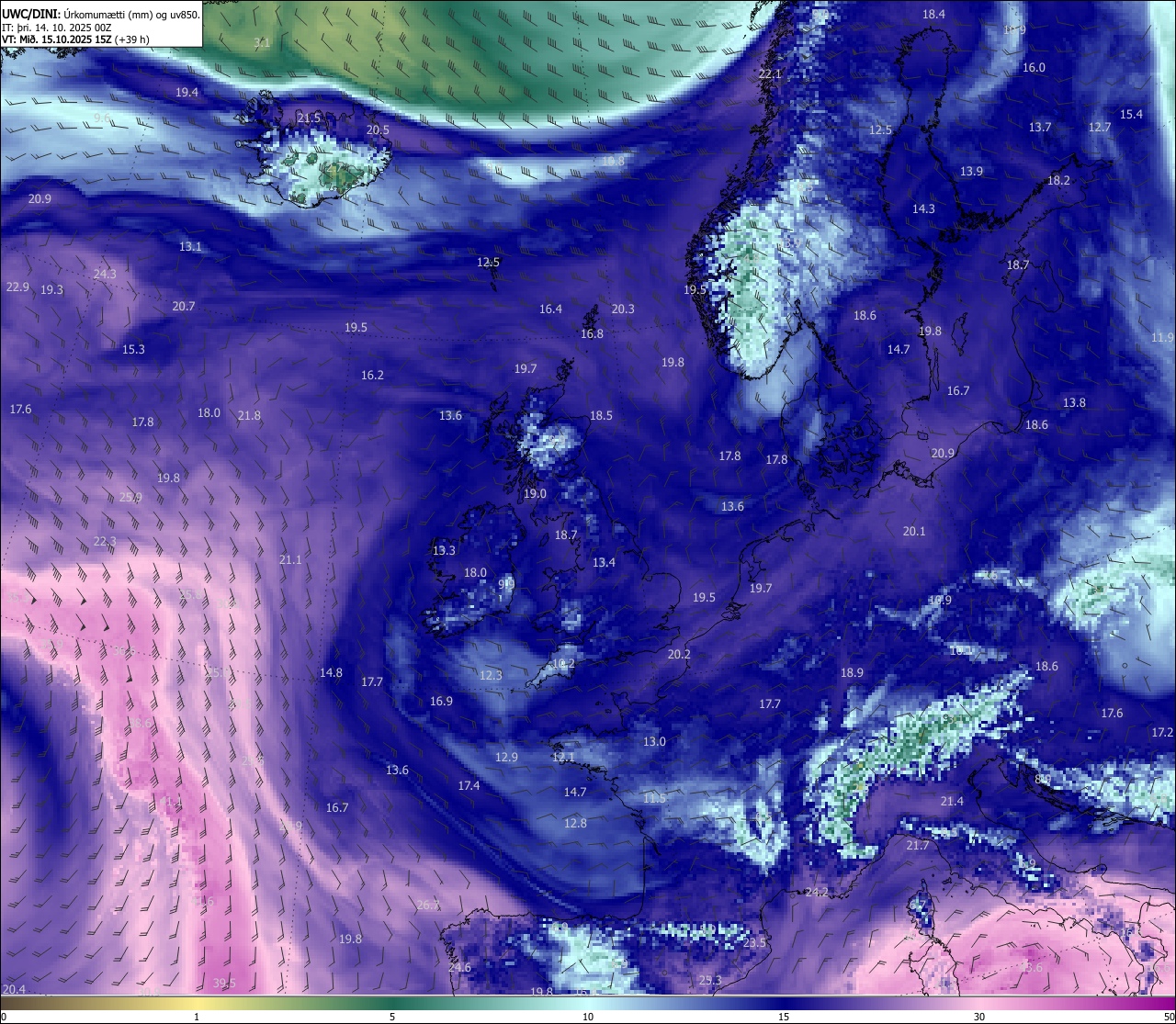This screenshot has height=1024, width=1176.
Task: Click the IT: þri. 14. 10. 2025 00Z line
Action: 57,28
